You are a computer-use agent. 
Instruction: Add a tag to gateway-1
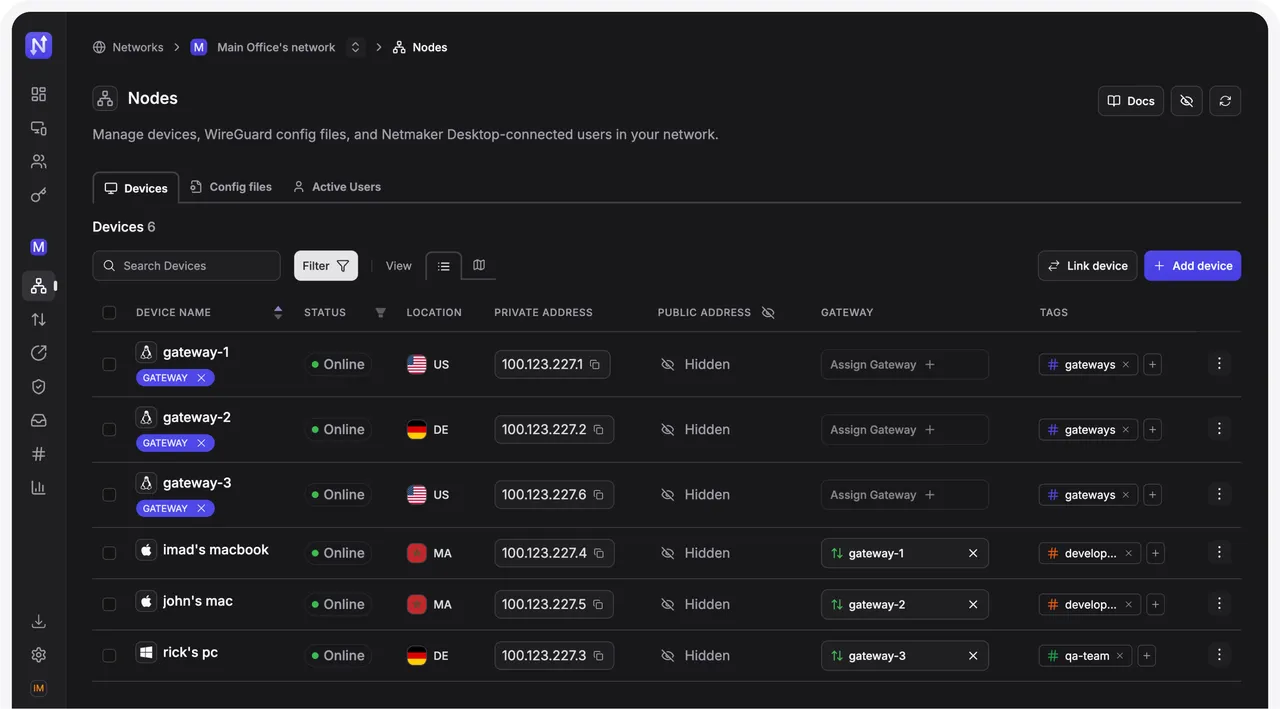click(1152, 365)
